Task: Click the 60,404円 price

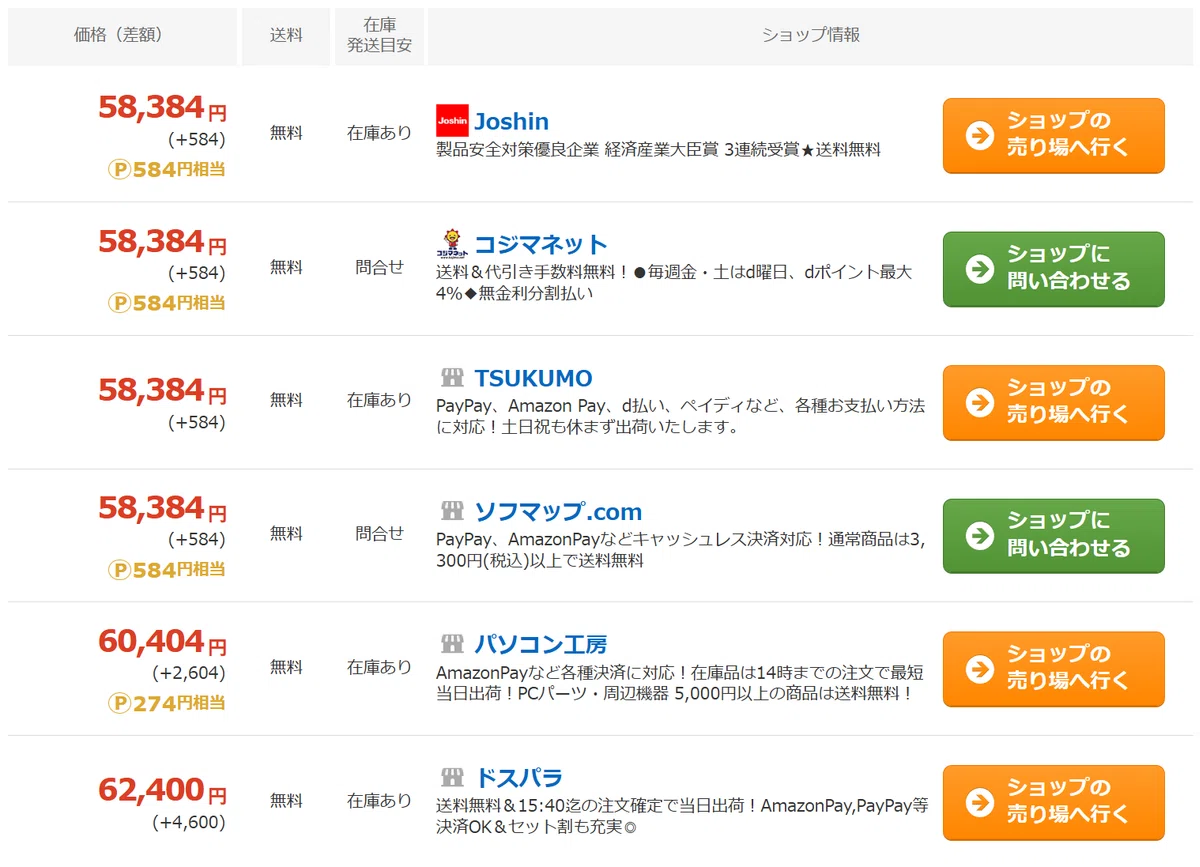Action: click(x=162, y=641)
